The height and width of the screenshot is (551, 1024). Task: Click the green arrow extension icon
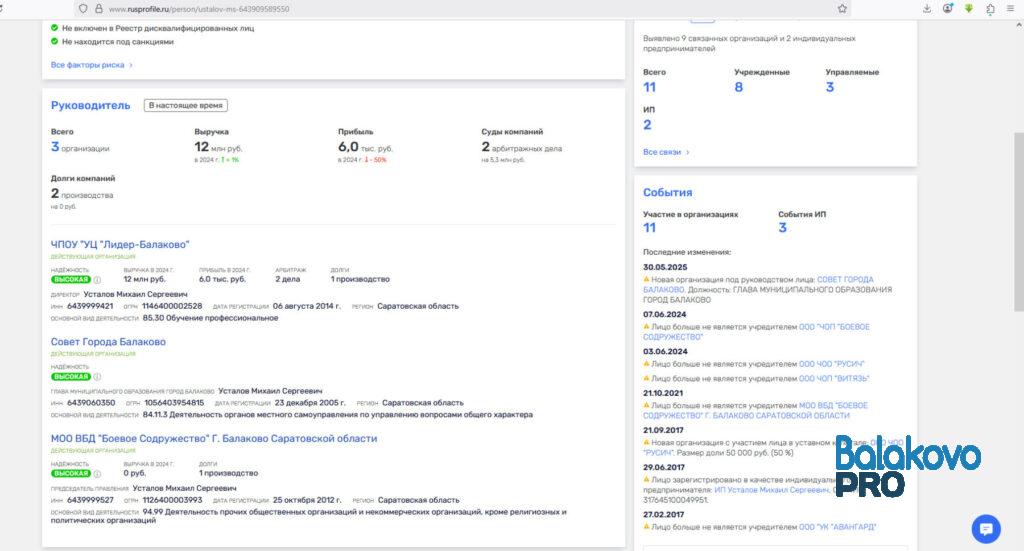[968, 8]
